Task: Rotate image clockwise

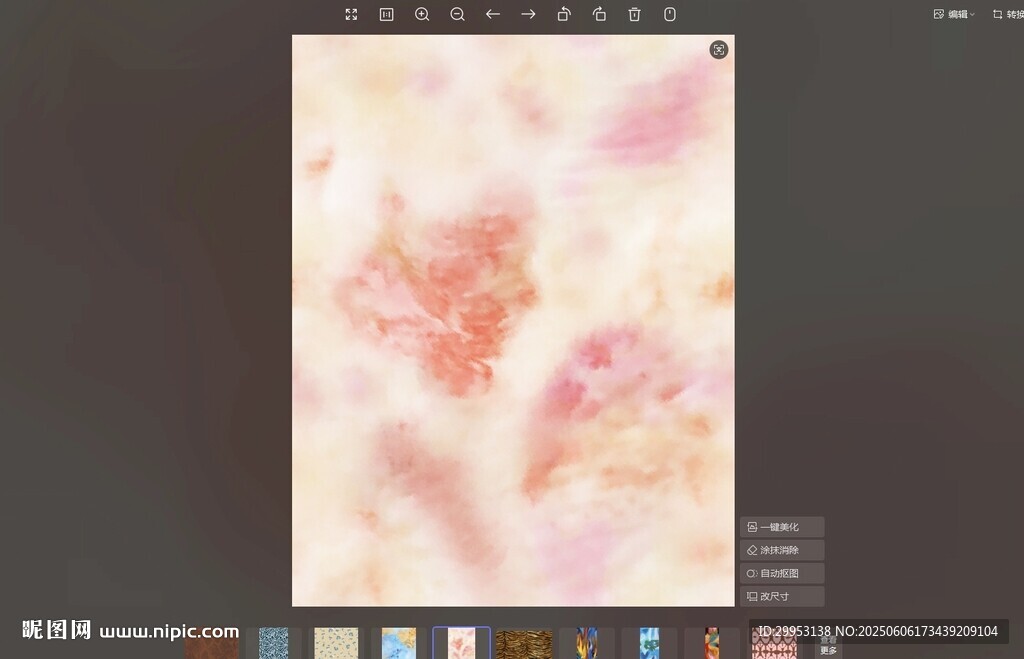Action: pos(599,14)
